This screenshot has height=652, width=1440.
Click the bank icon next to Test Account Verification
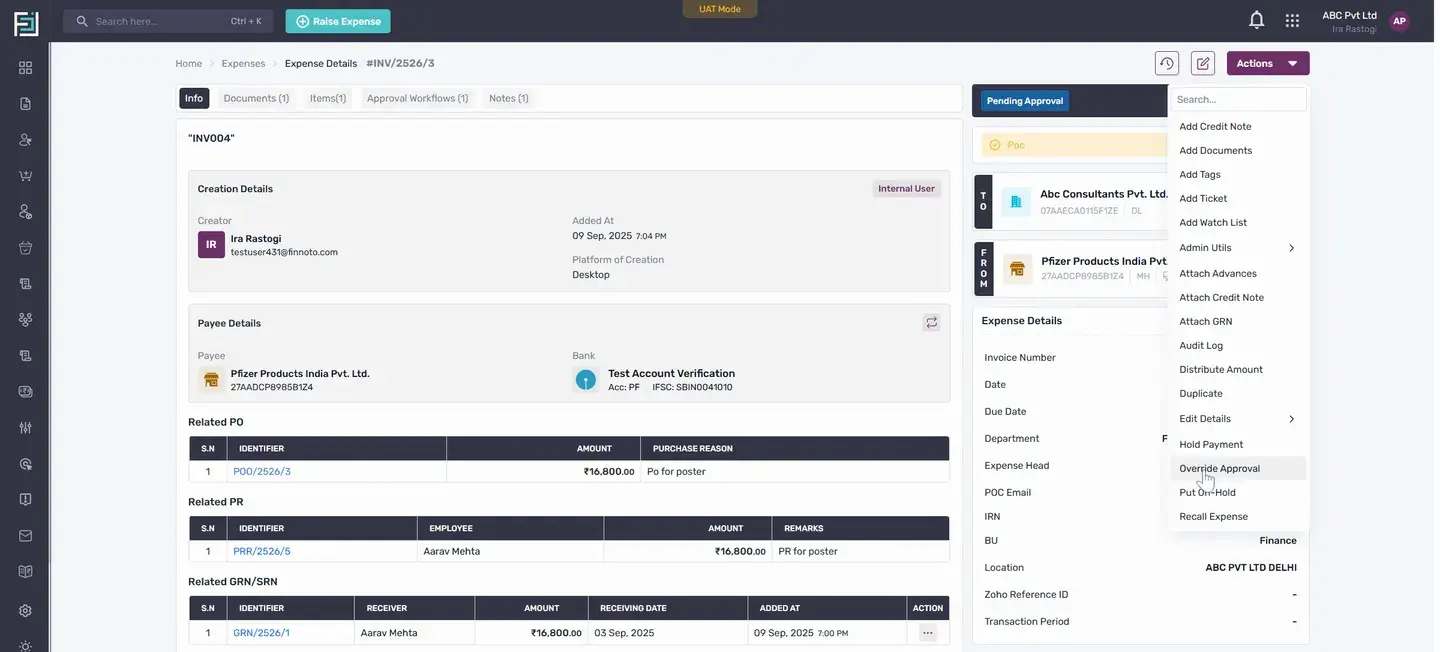coord(586,380)
